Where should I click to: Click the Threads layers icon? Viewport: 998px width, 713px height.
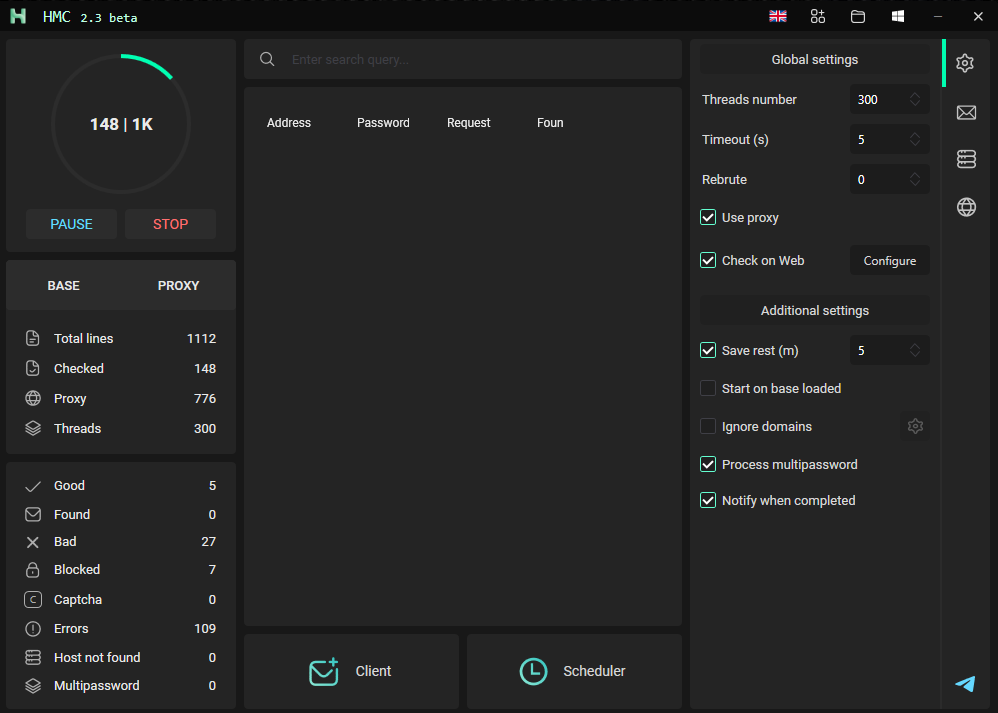coord(33,428)
